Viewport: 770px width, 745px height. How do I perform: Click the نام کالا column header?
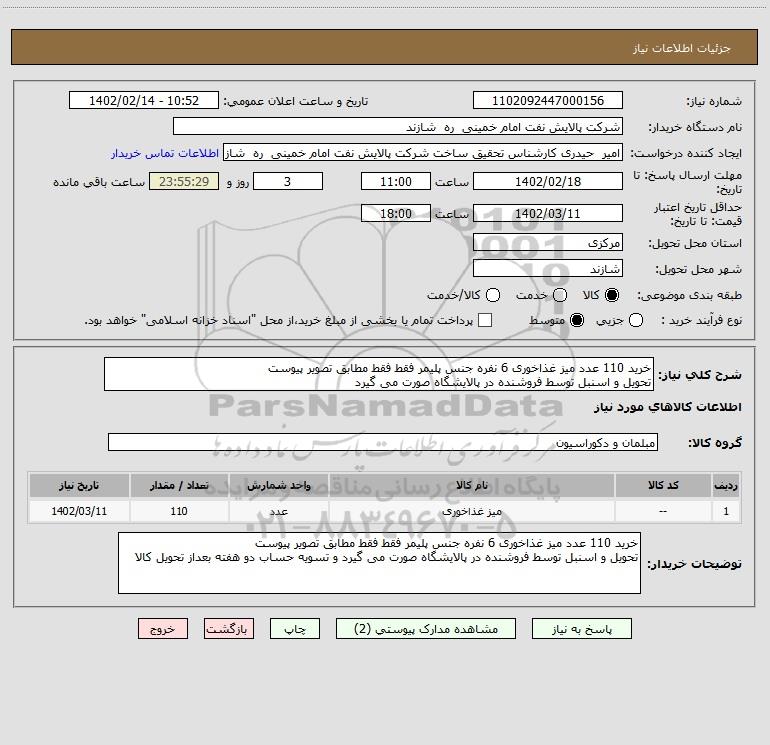coord(471,485)
